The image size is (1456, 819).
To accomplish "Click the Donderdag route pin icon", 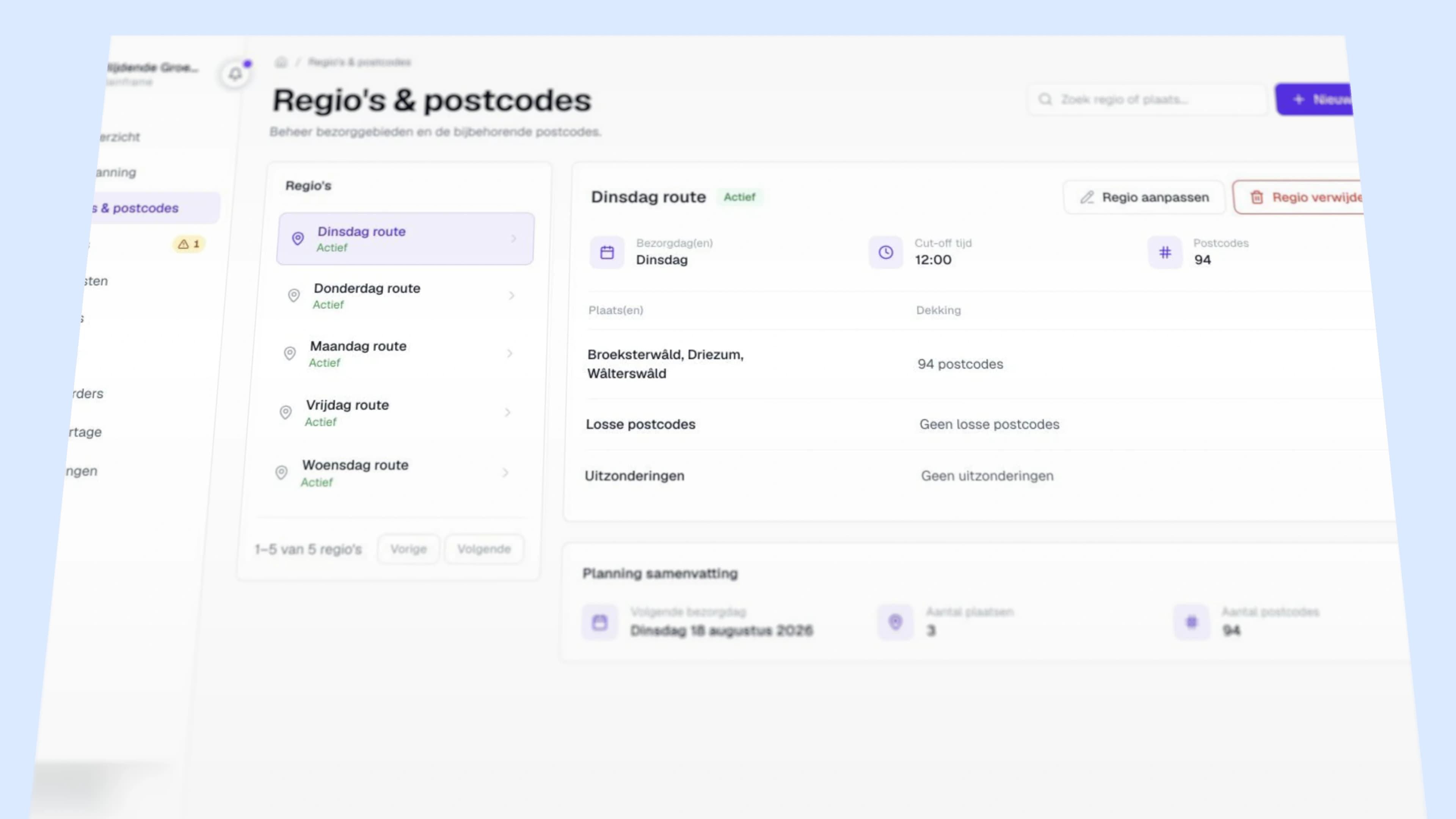I will [x=293, y=295].
